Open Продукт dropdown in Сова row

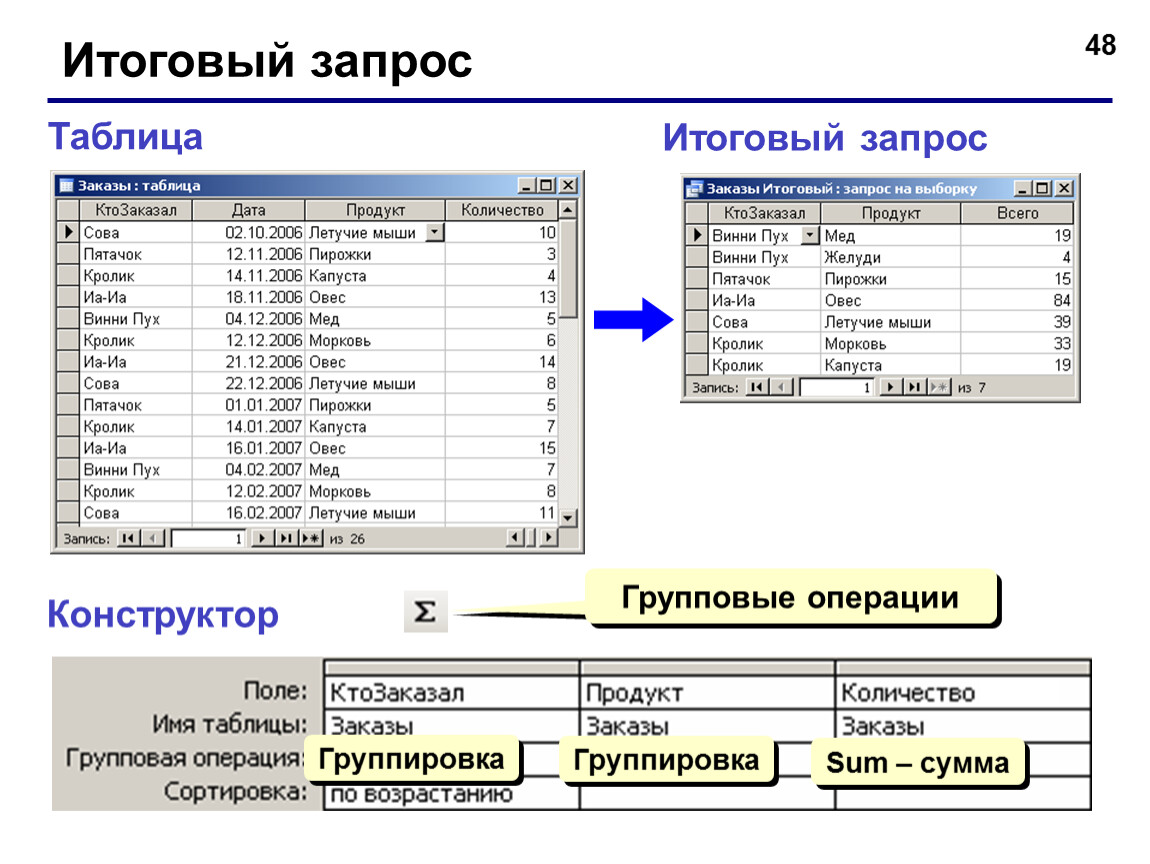(435, 233)
